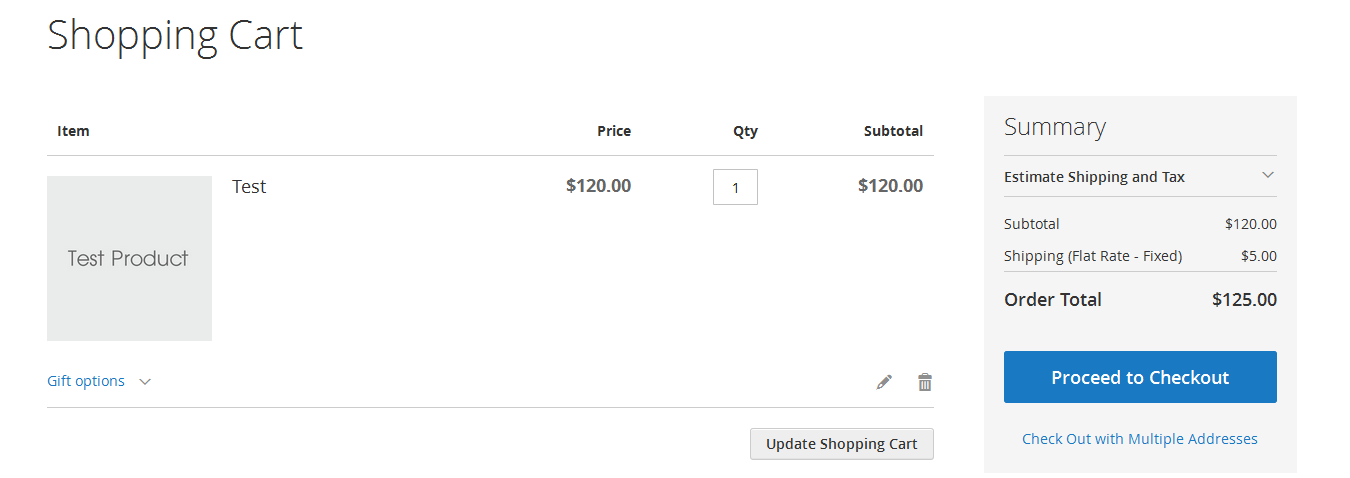Expand the Gift options chevron arrow
This screenshot has height=478, width=1350.
coord(145,381)
